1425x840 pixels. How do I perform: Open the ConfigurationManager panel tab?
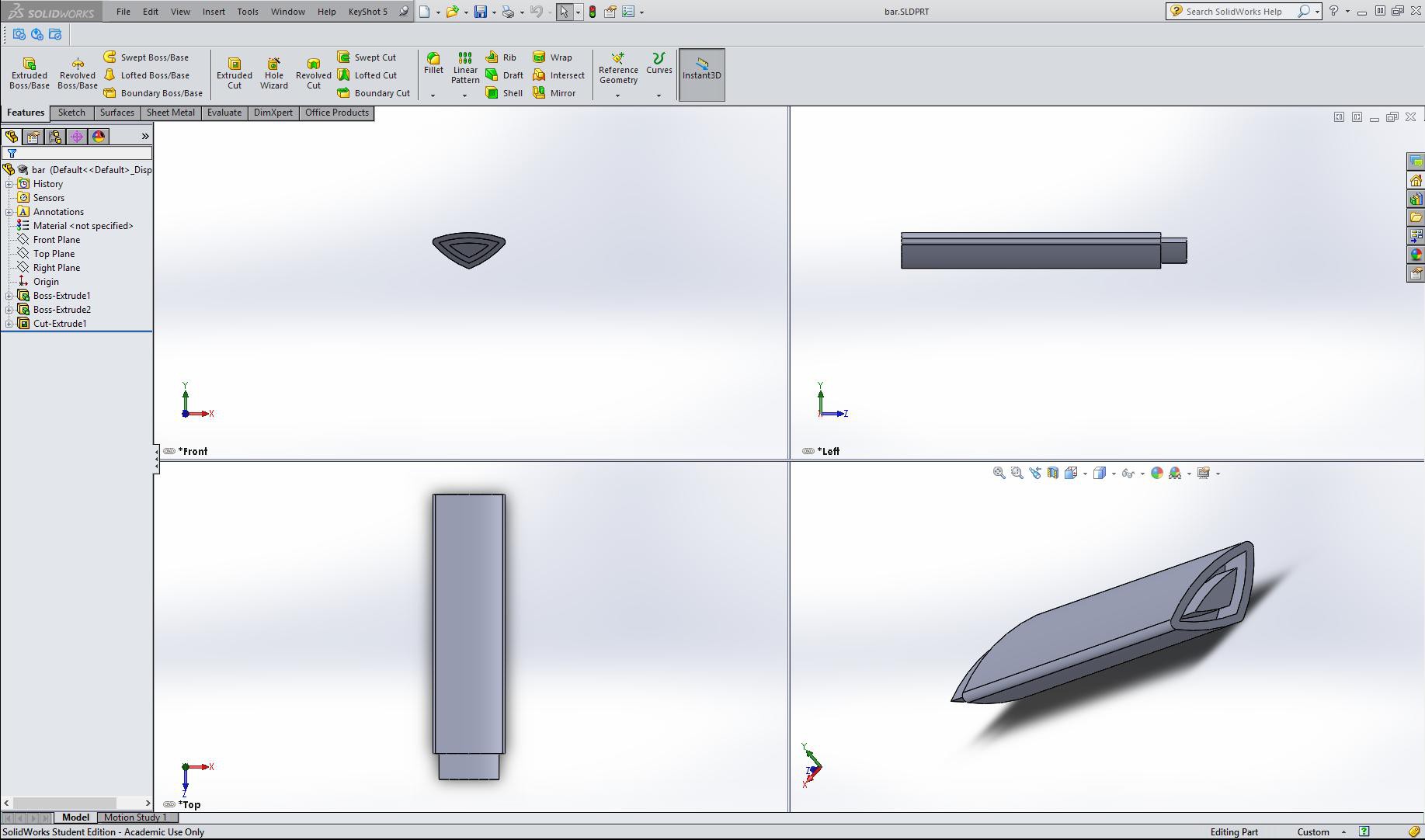tap(55, 137)
